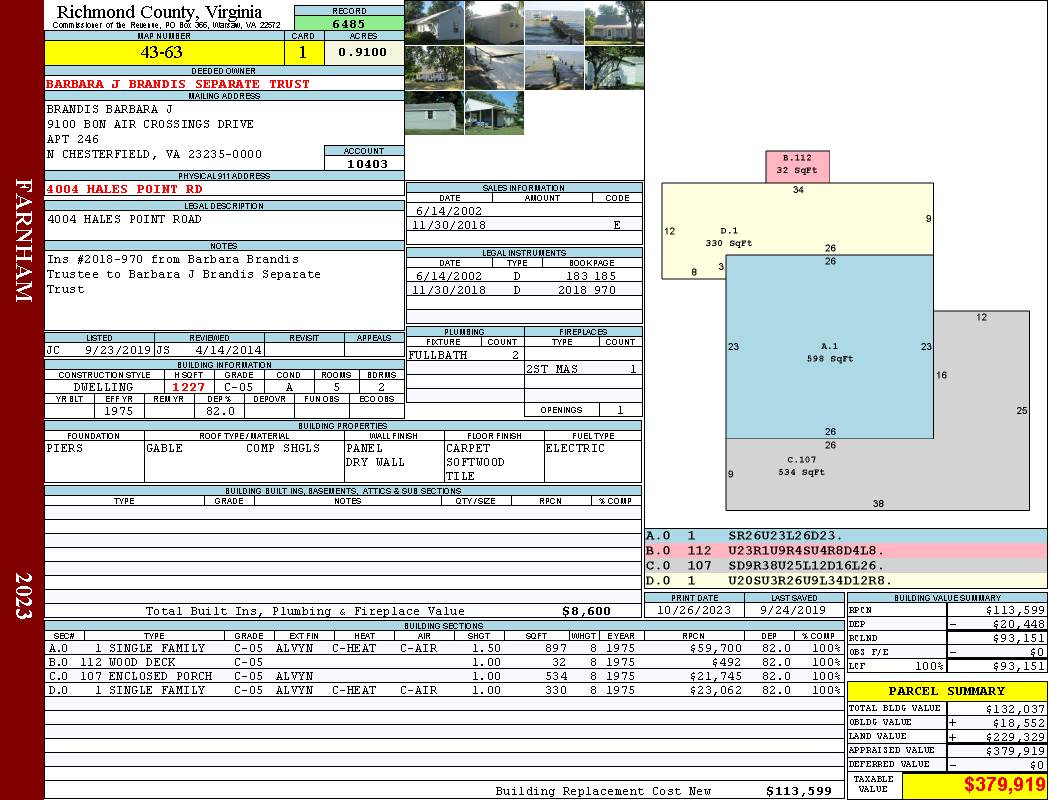Select account number 10403
Viewport: 1050px width, 800px height.
click(x=367, y=164)
